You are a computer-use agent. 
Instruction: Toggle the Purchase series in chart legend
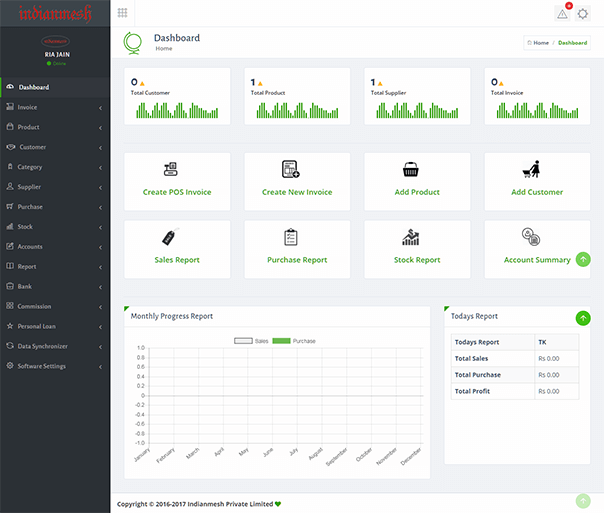[294, 341]
